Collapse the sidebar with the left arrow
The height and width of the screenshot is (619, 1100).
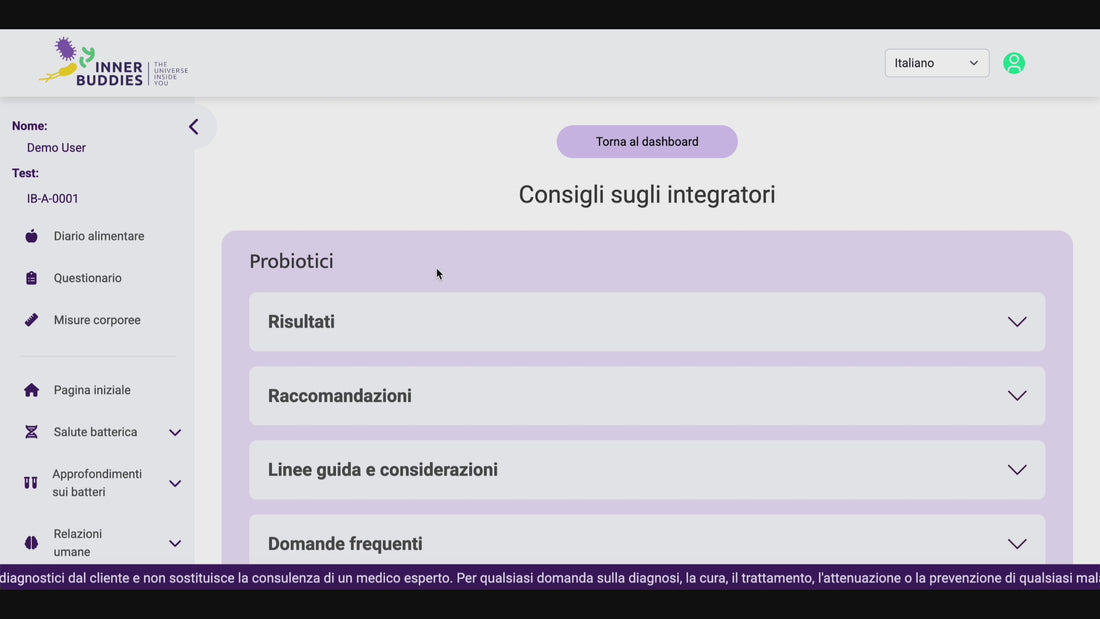[x=194, y=127]
